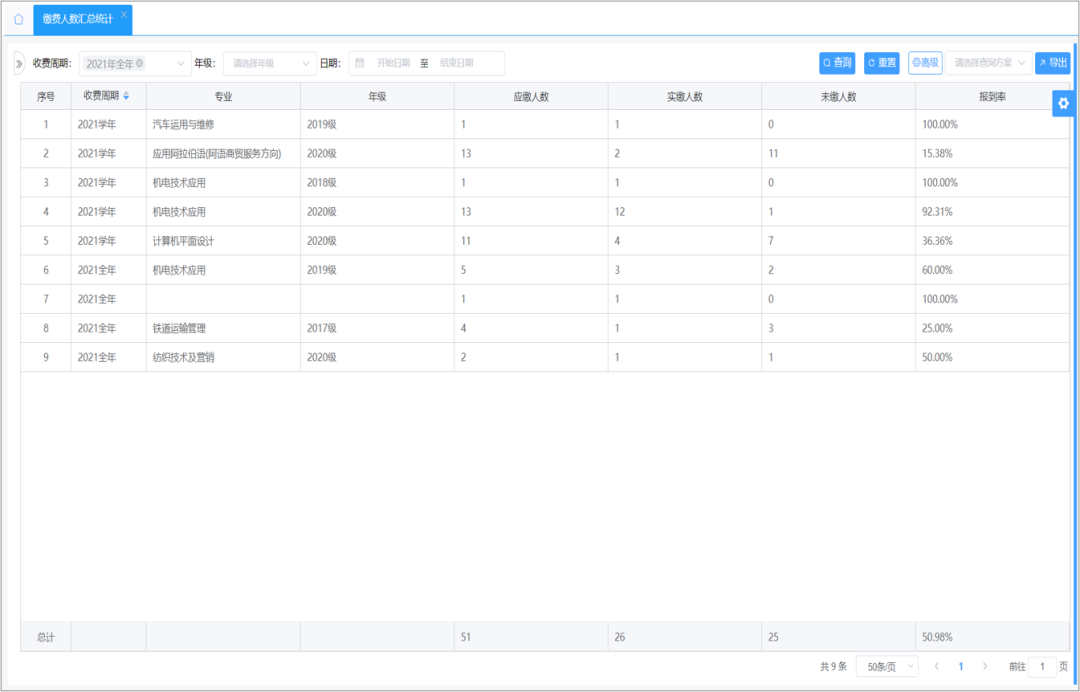The height and width of the screenshot is (692, 1080).
Task: Open the 收费周期 period dropdown
Action: coord(133,62)
